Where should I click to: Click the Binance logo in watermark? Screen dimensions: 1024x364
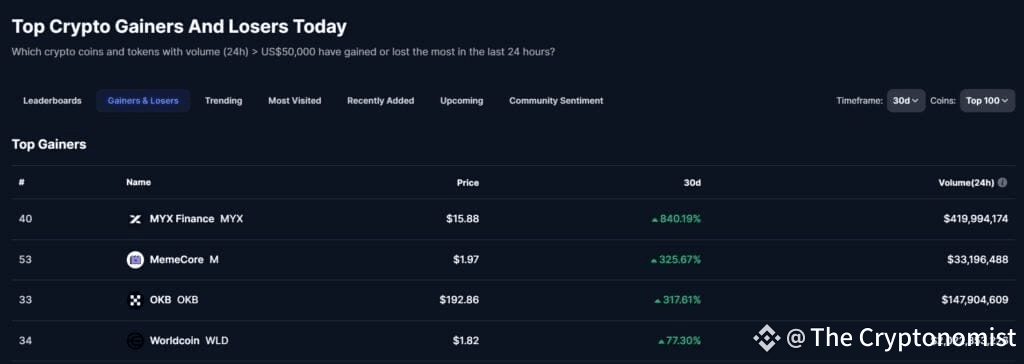click(x=766, y=338)
